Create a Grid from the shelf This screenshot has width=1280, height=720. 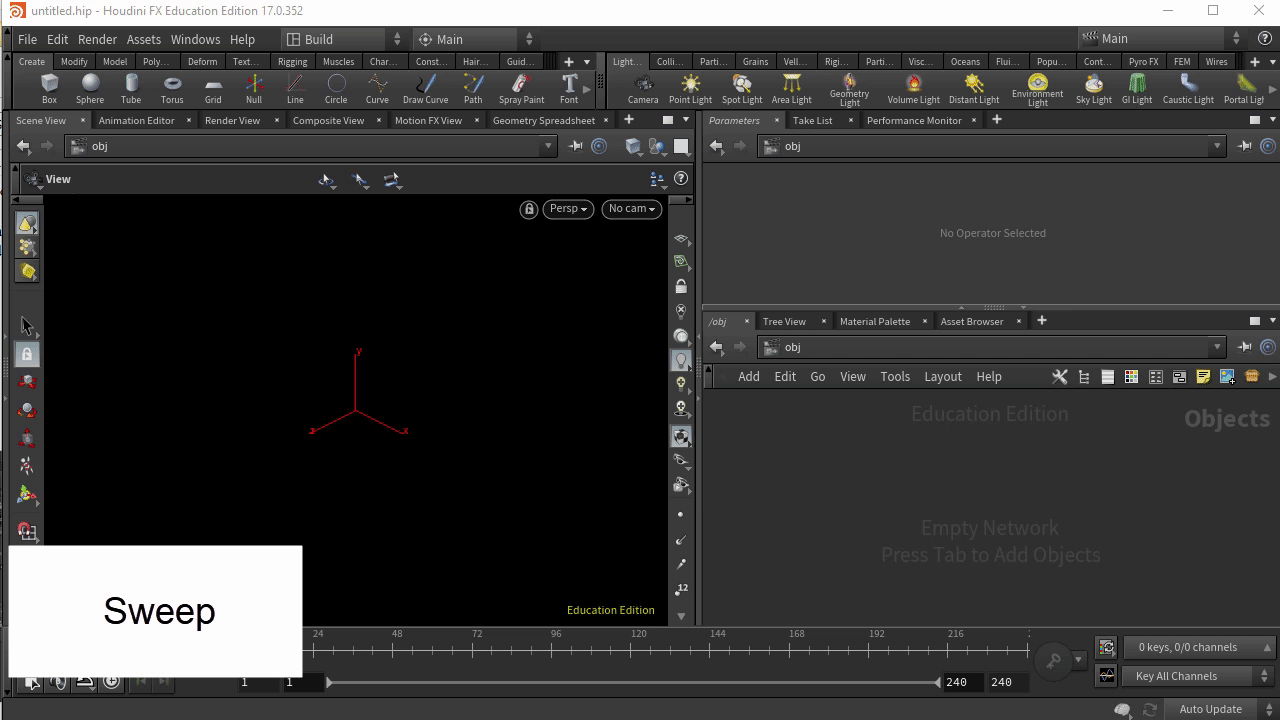click(213, 88)
